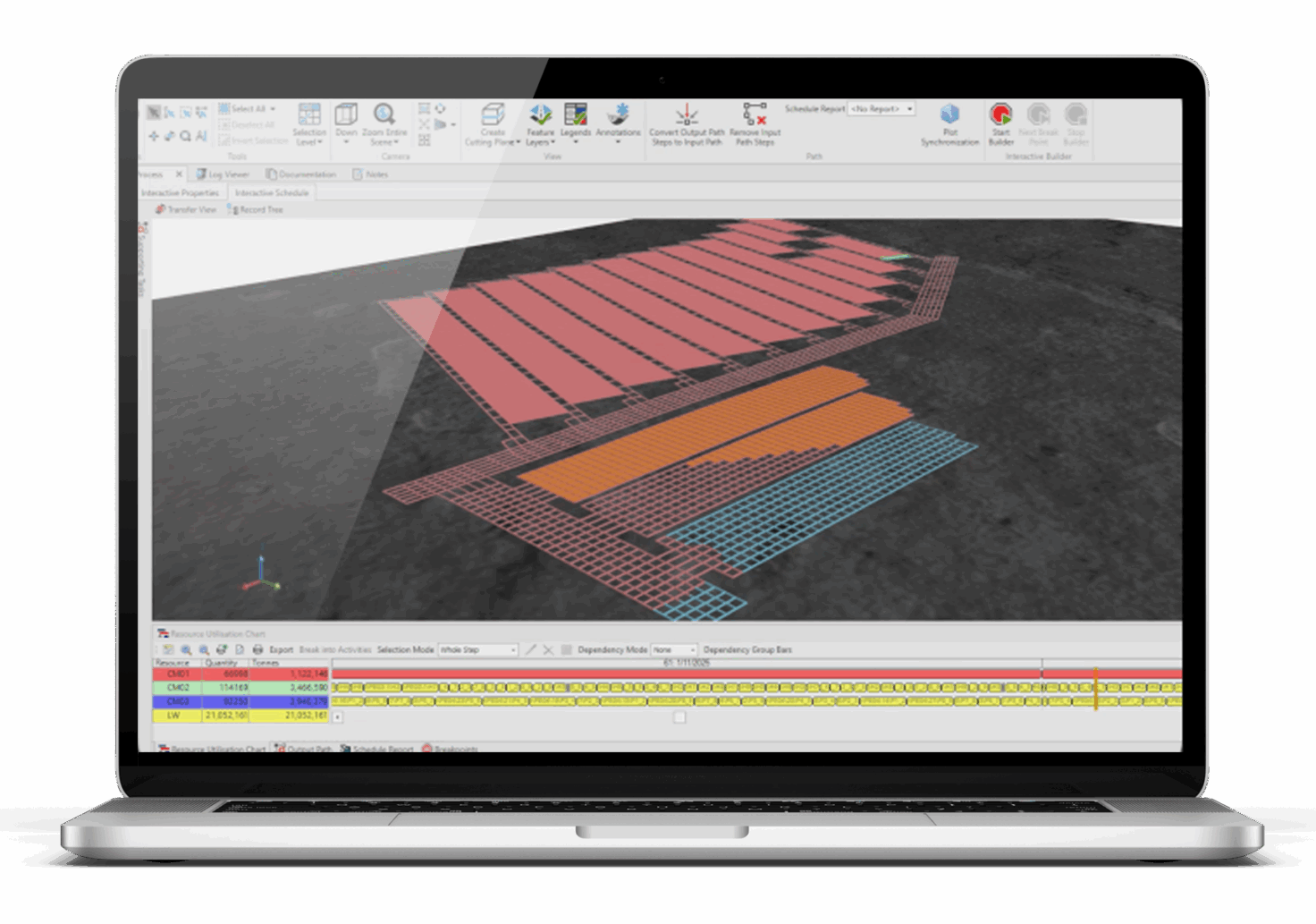Screen dimensions: 1316x924
Task: Open the Legends dropdown
Action: click(x=576, y=124)
